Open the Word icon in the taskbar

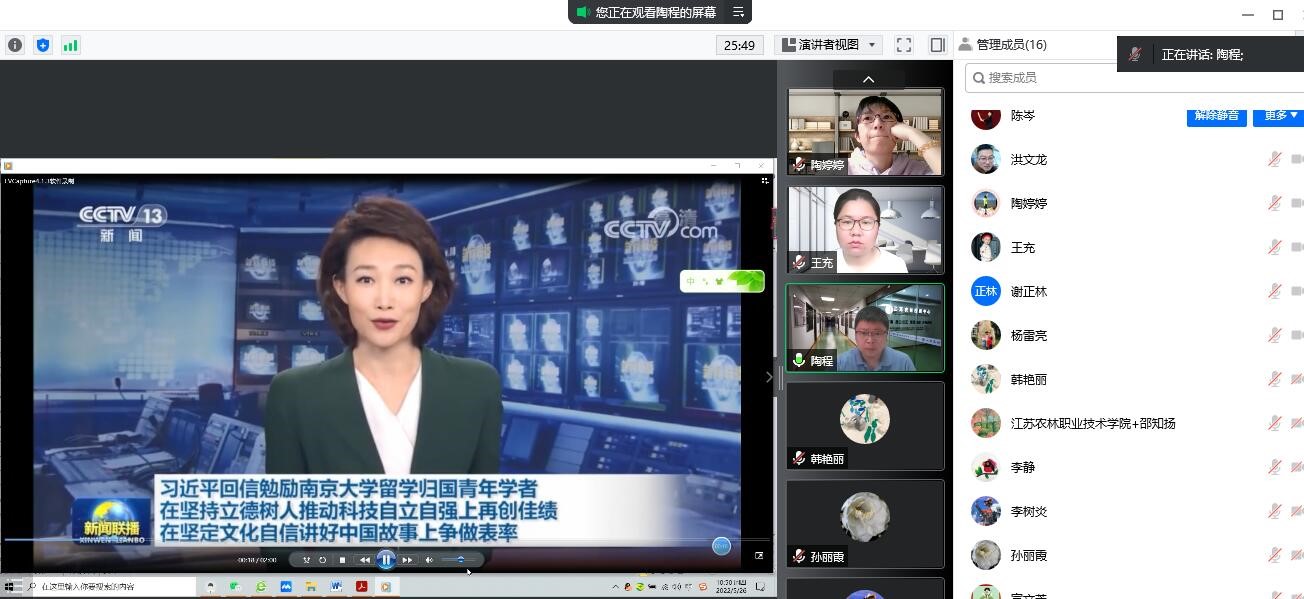[x=336, y=587]
